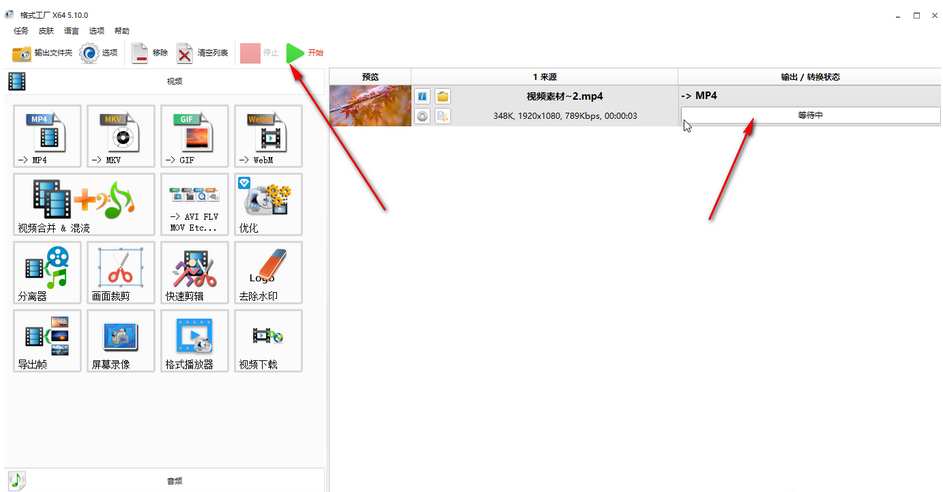Click the 来源 source column header

pos(545,77)
